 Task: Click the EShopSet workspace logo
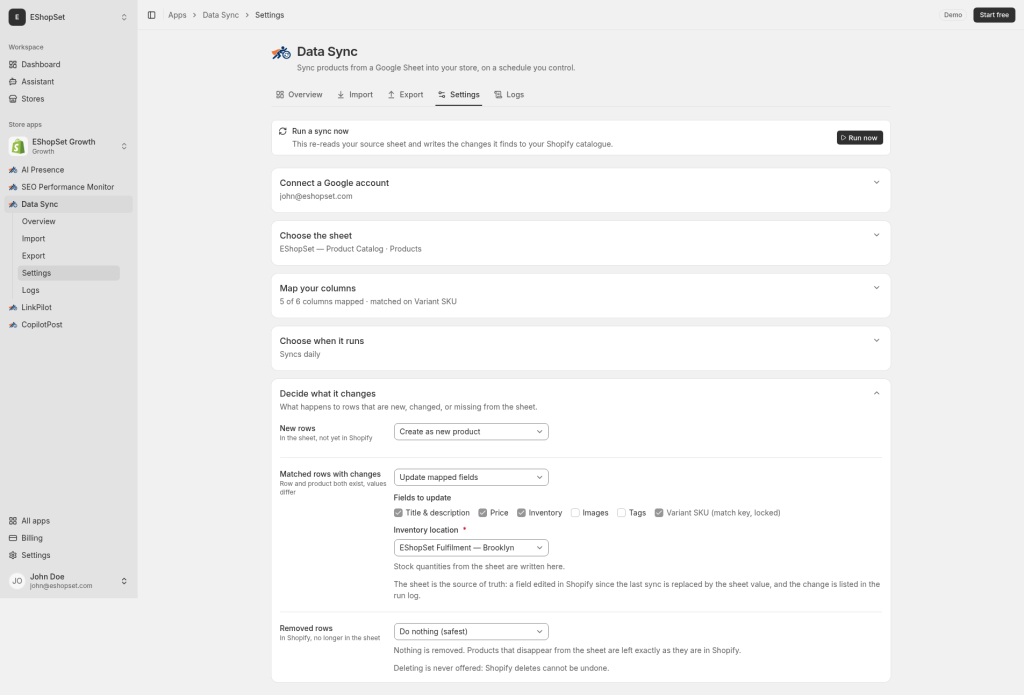click(17, 17)
